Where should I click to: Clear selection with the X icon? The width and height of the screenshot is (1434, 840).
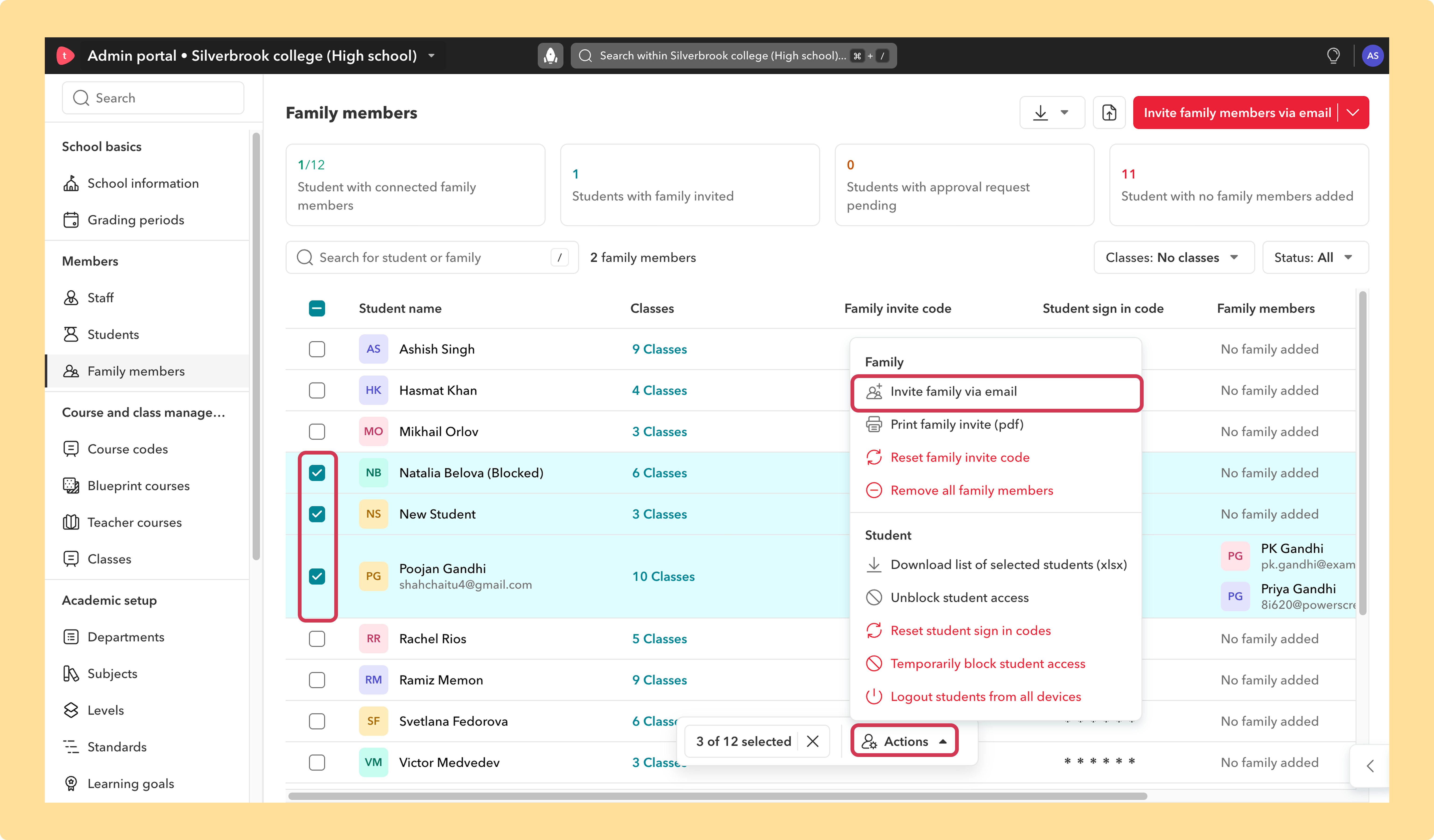point(813,741)
